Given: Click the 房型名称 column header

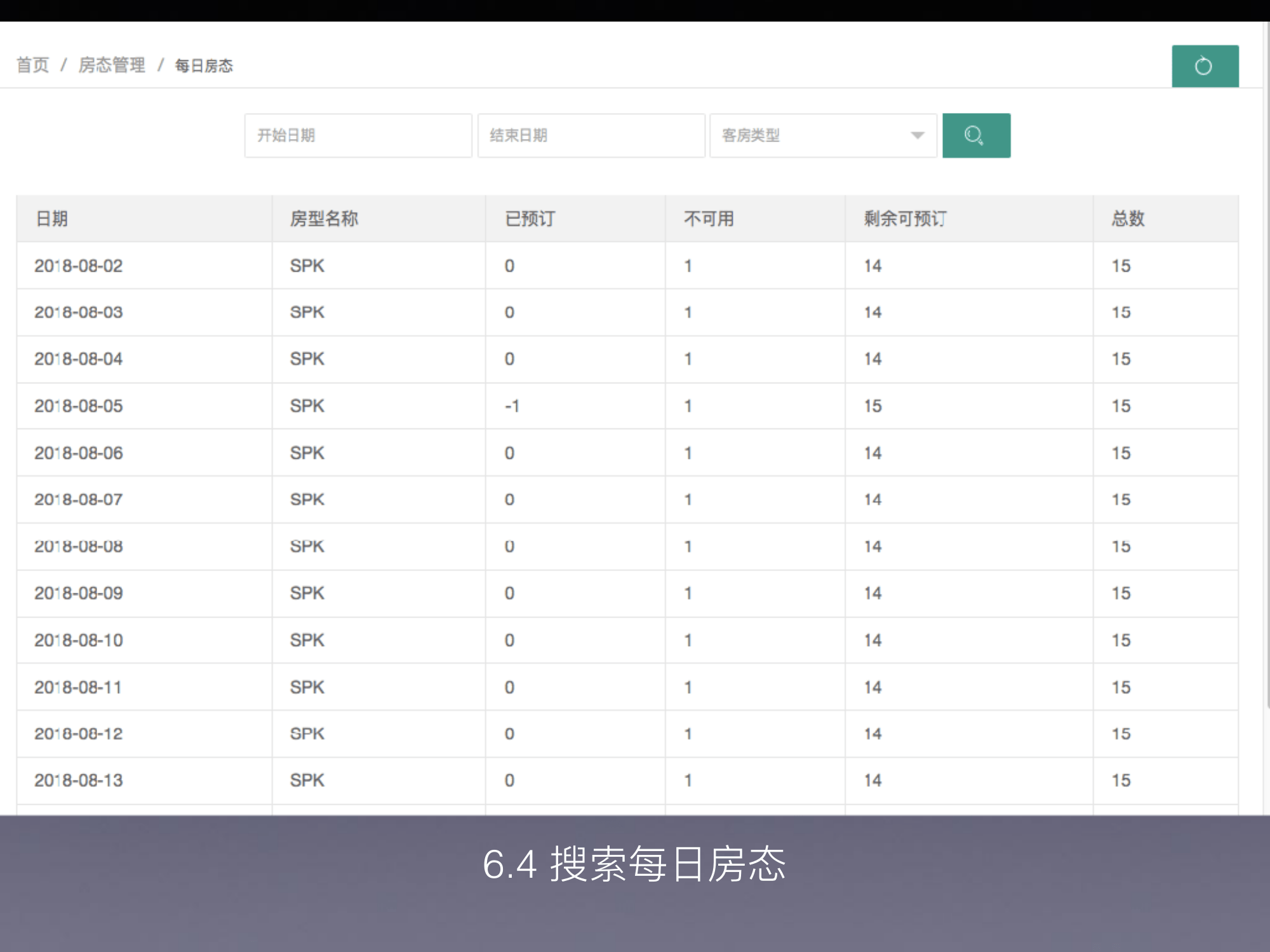Looking at the screenshot, I should tap(324, 218).
